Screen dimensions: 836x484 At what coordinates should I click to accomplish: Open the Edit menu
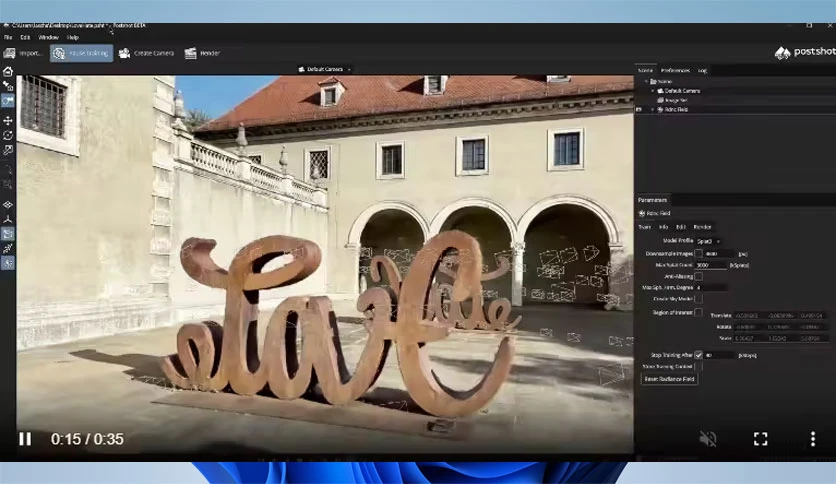click(25, 37)
